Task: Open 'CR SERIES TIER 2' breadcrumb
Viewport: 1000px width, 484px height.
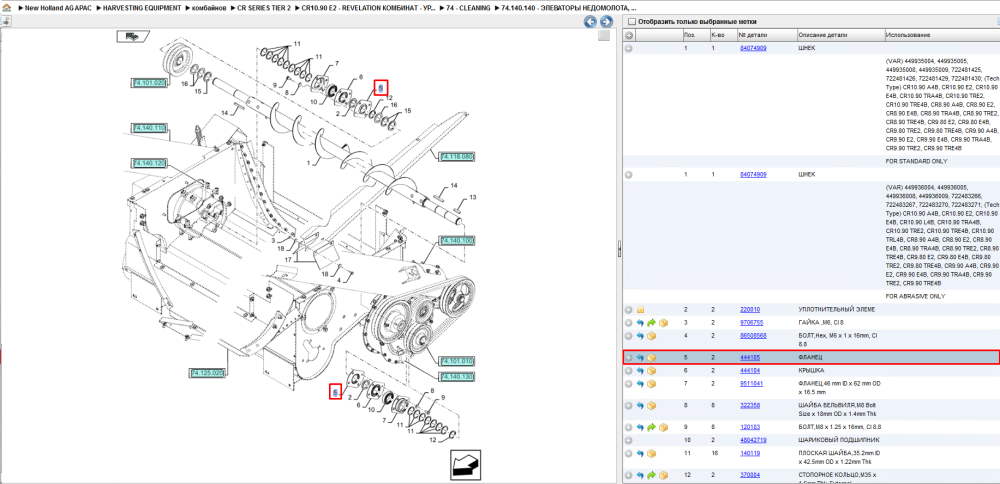Action: tap(264, 8)
